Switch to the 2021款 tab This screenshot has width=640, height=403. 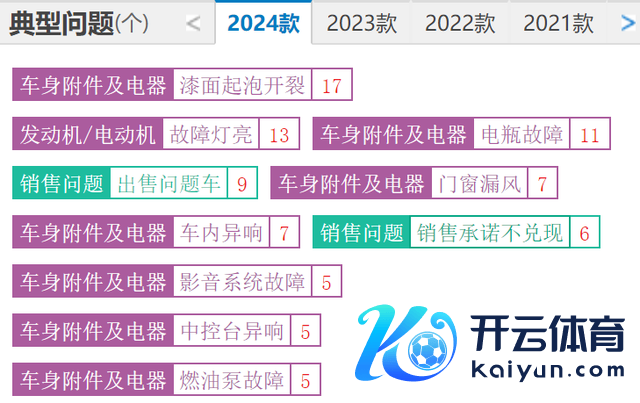point(558,23)
